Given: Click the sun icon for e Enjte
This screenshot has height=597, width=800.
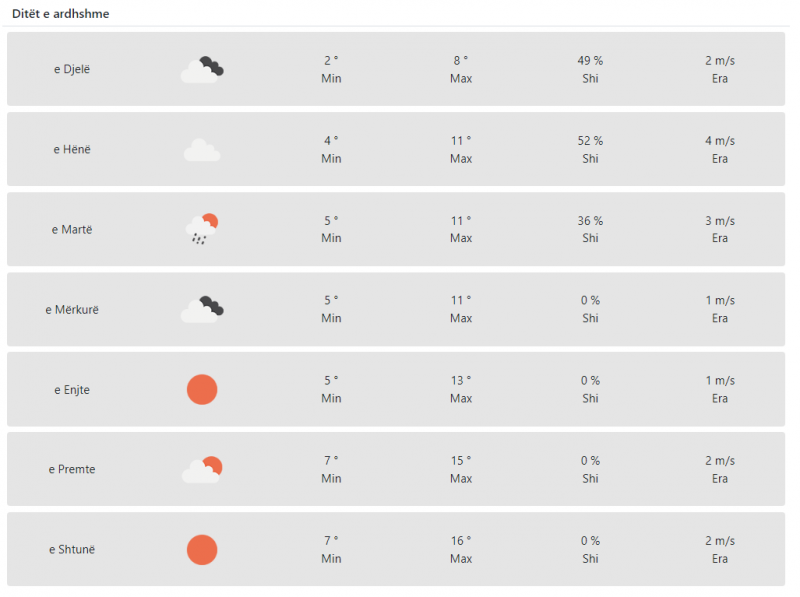Looking at the screenshot, I should 202,389.
